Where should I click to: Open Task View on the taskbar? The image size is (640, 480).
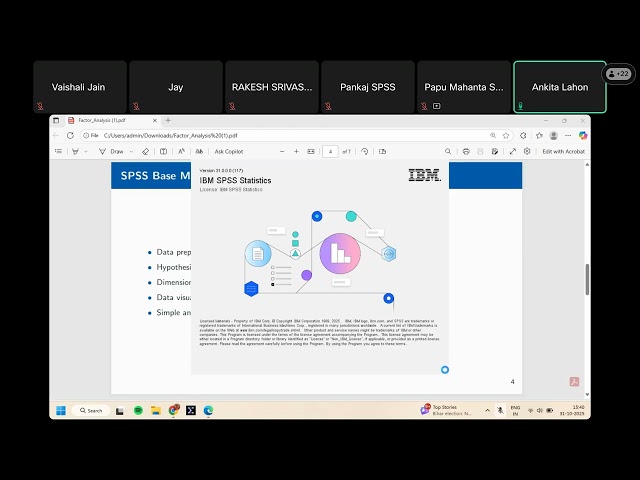pos(120,411)
